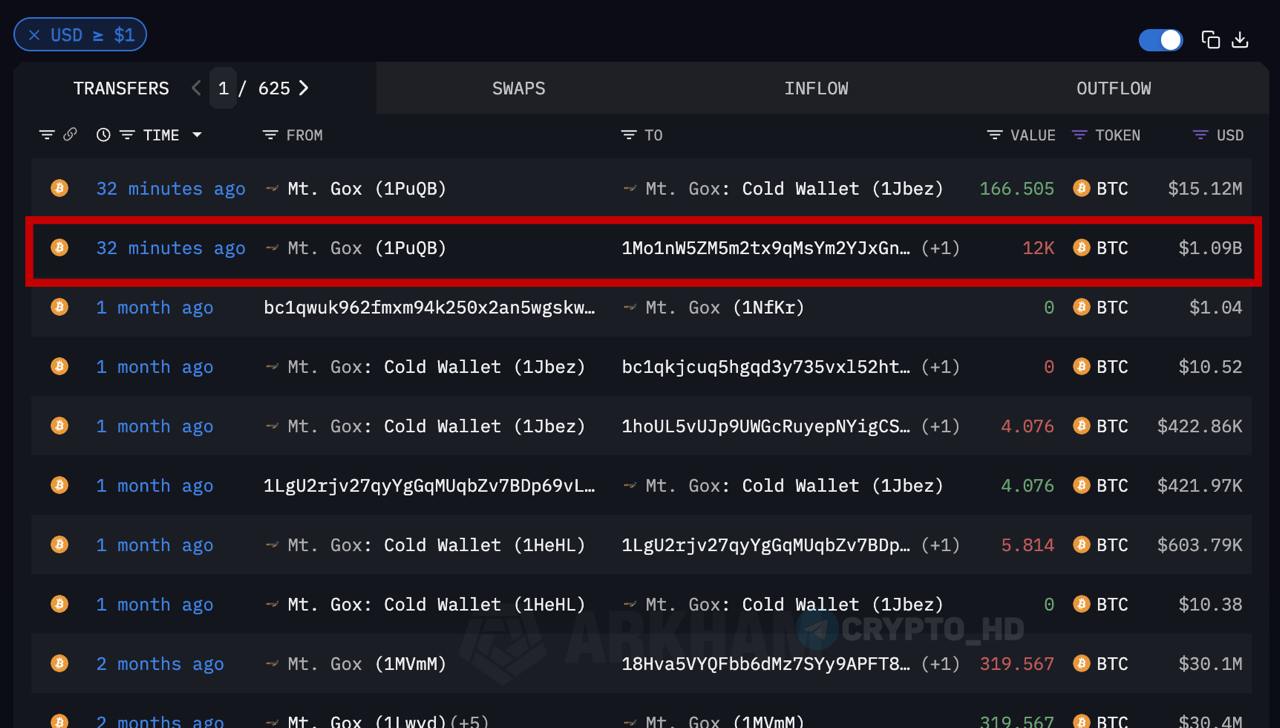Expand (+1) recipients in $422.86K row

coord(940,426)
